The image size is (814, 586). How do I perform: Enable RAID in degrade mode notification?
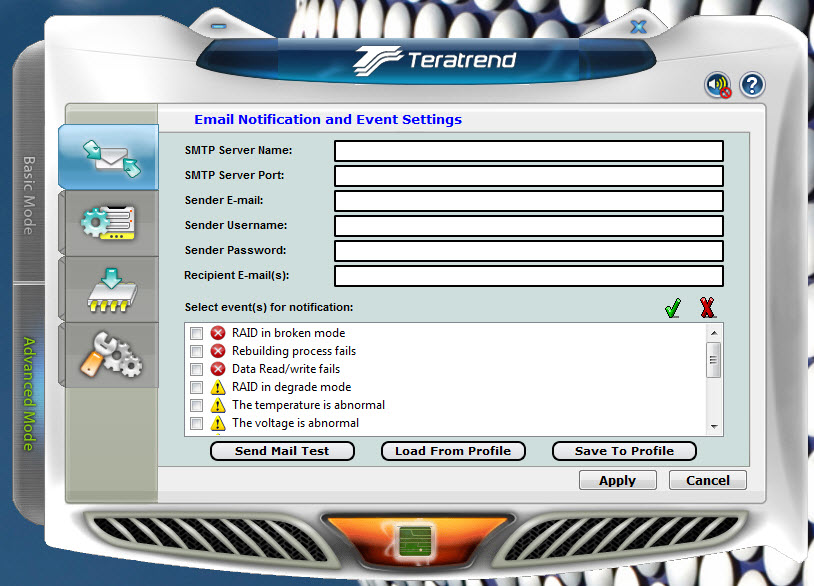coord(196,387)
